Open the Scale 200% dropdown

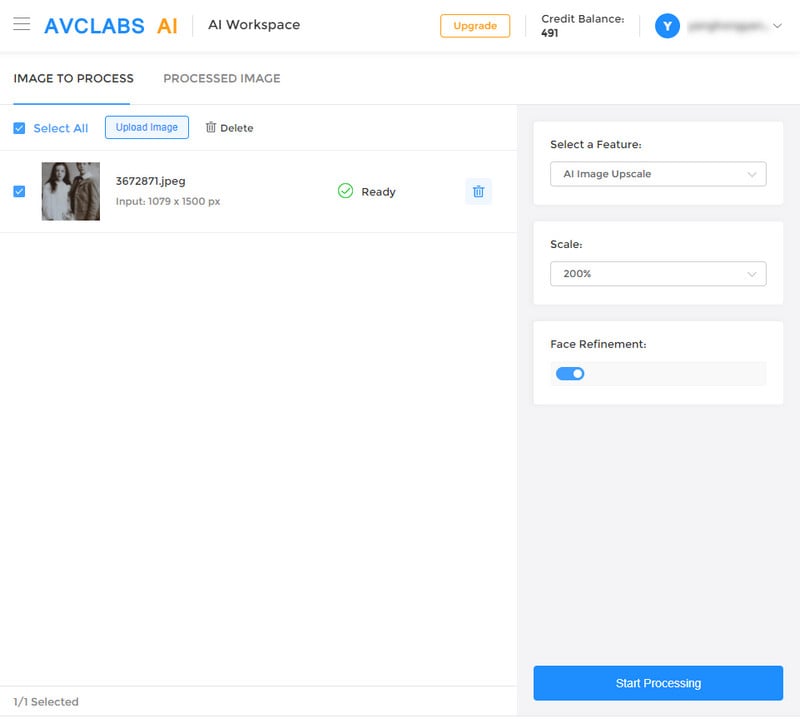[658, 274]
